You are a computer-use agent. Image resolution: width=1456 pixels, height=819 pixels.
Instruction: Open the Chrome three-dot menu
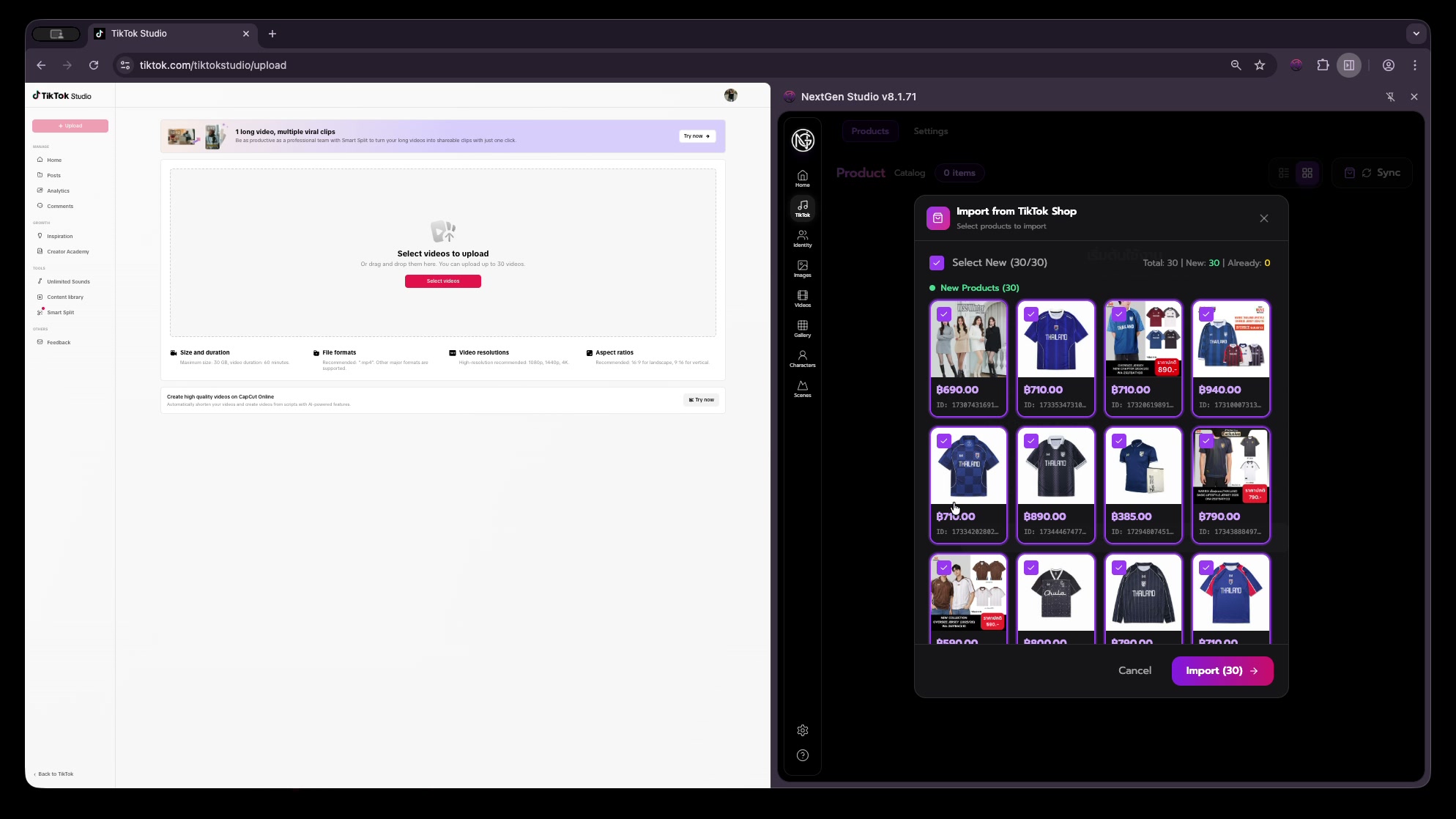tap(1415, 65)
